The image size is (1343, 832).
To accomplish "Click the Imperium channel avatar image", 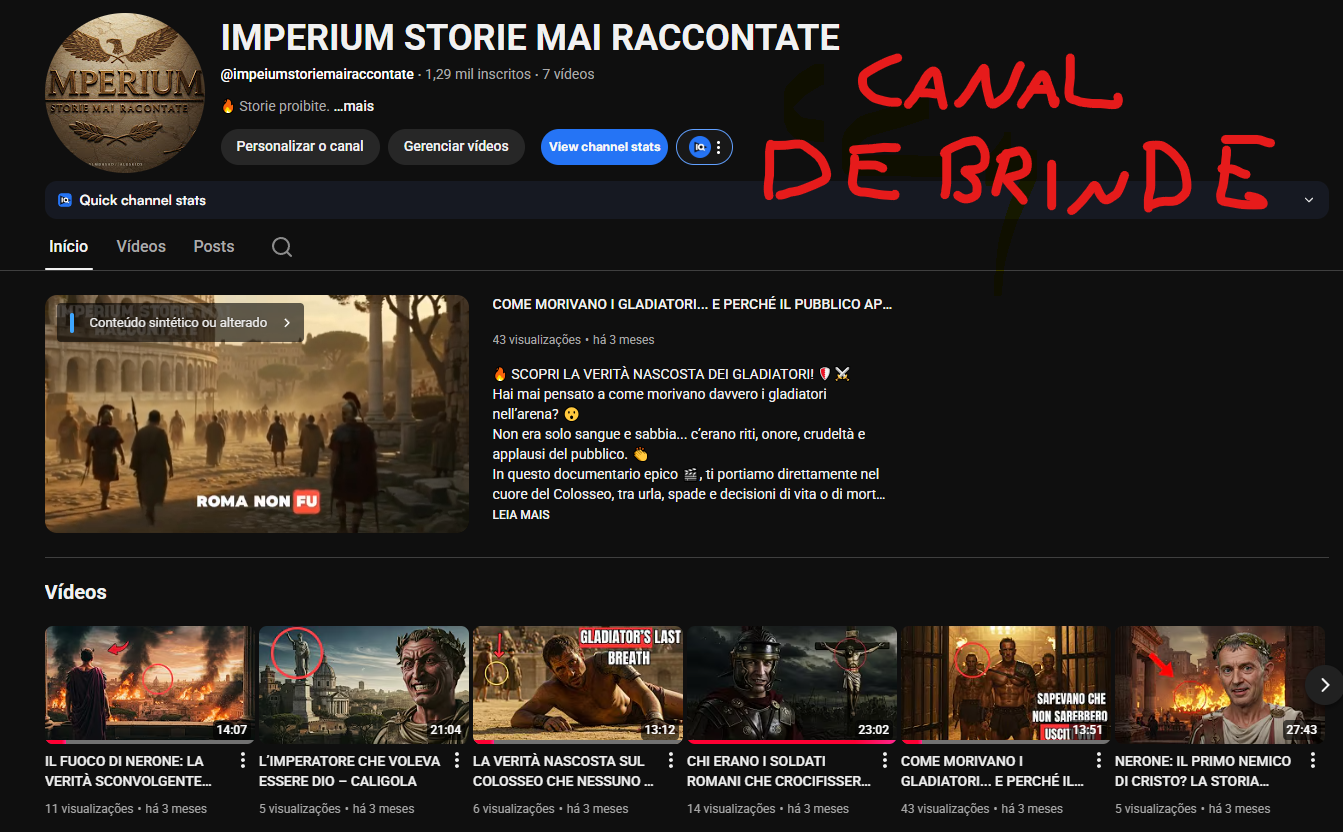I will [125, 94].
